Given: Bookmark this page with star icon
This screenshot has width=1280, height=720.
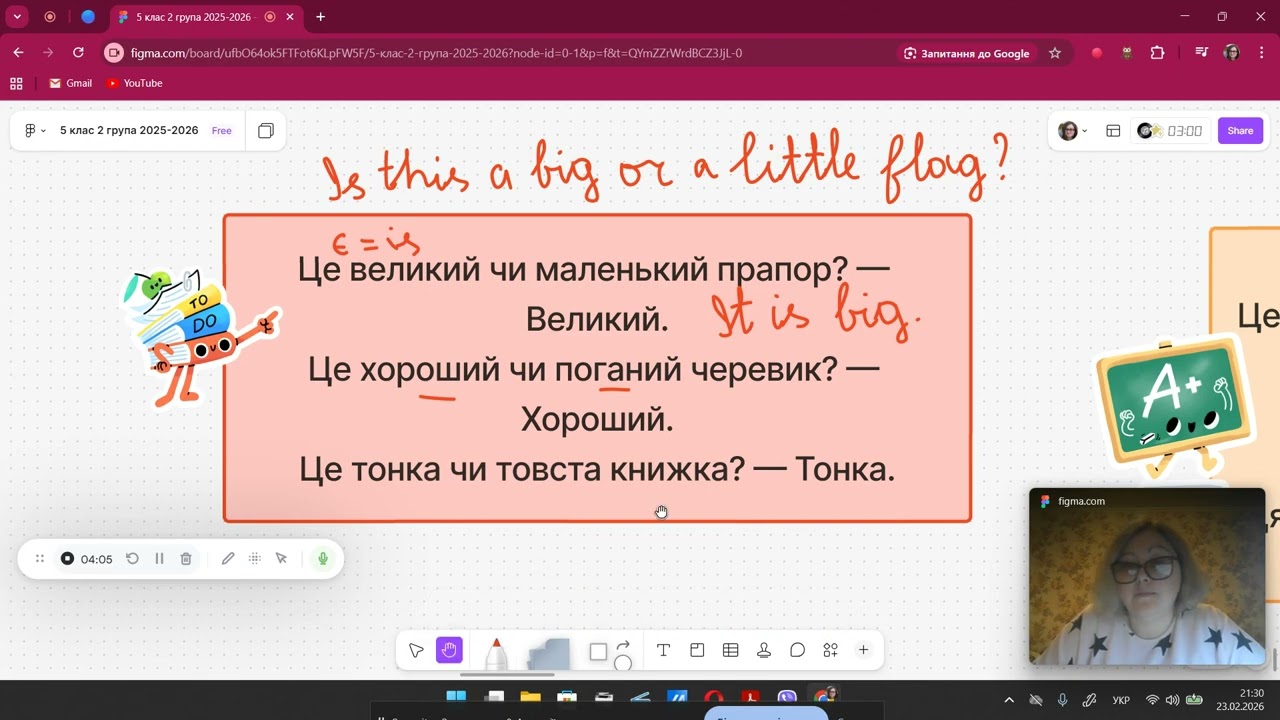Looking at the screenshot, I should coord(1055,53).
